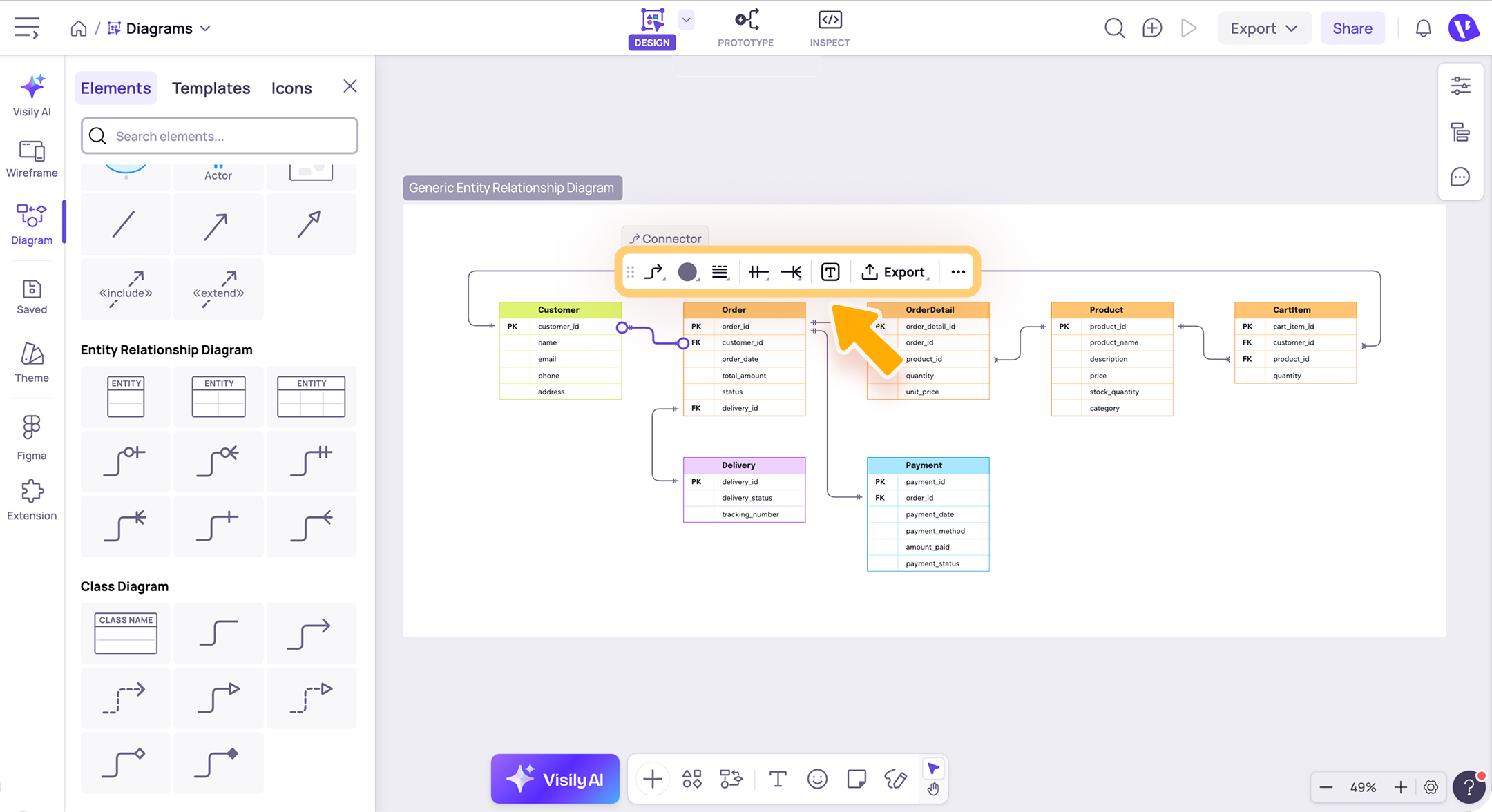Focus the Search elements field

click(x=220, y=136)
